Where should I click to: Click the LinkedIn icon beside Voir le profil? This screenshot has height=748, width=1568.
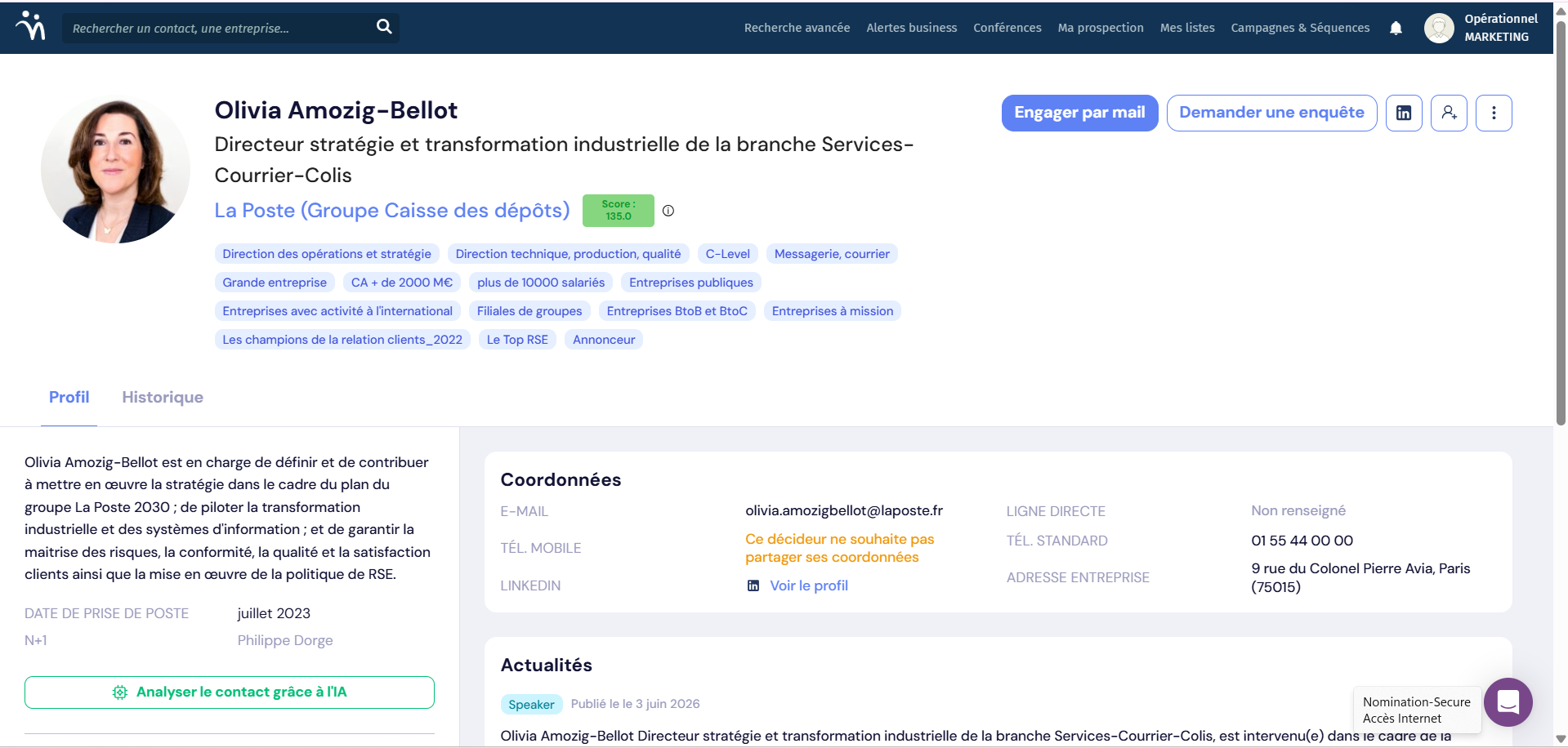(753, 585)
